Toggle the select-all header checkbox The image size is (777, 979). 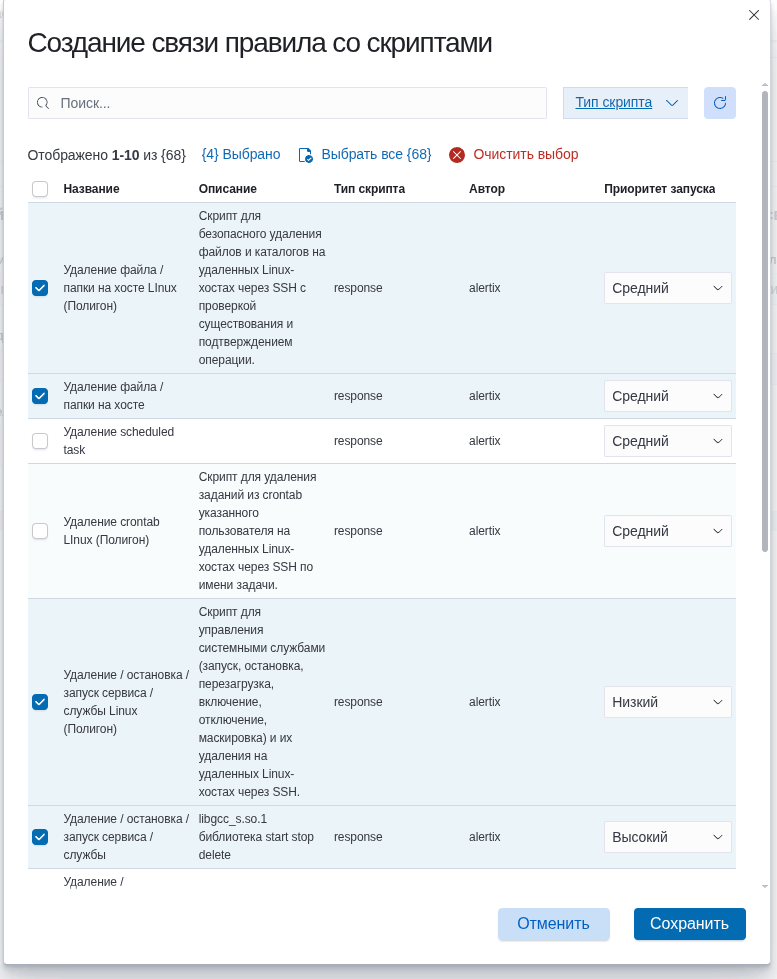(40, 189)
